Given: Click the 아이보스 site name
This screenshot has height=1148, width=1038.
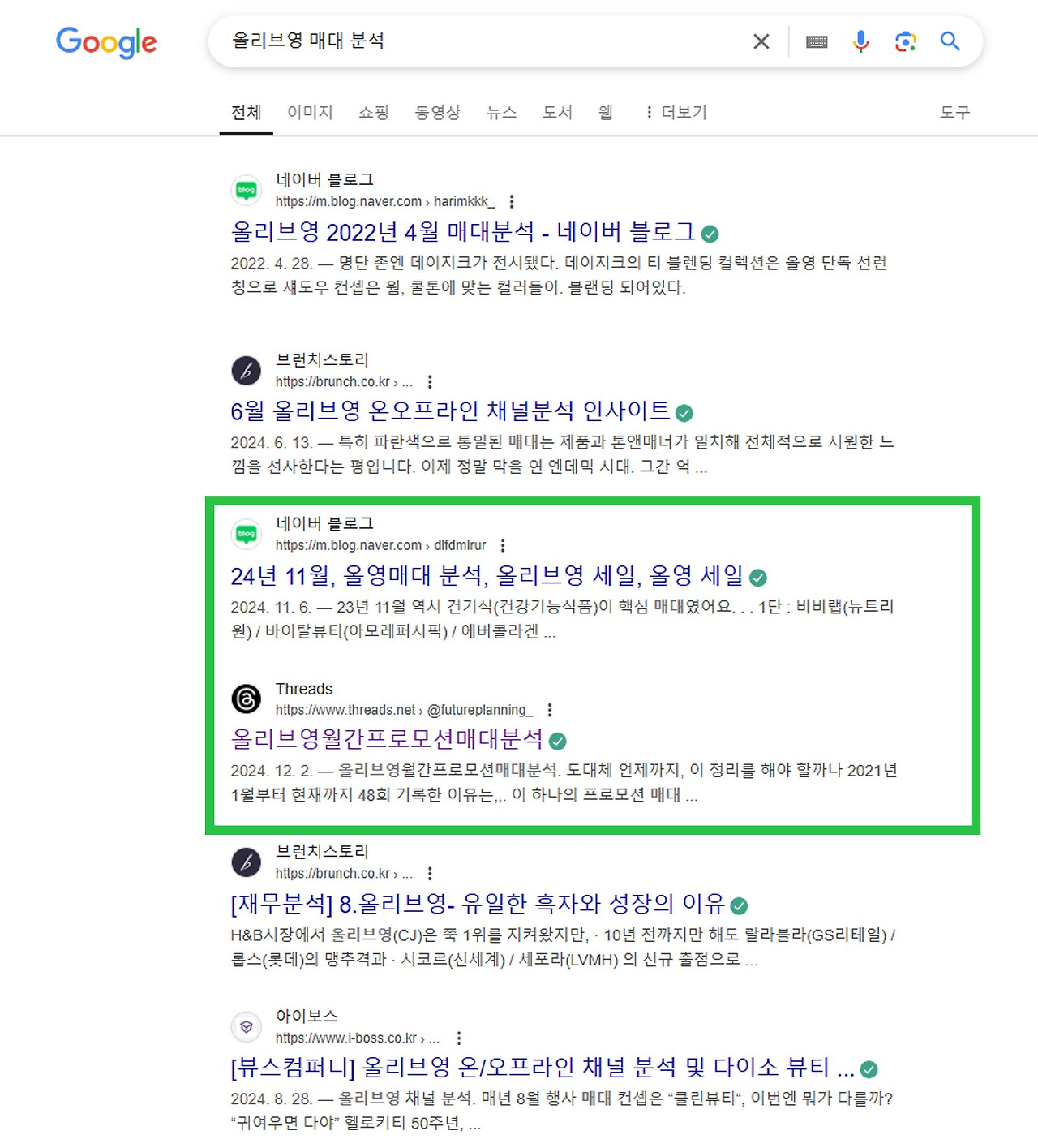Looking at the screenshot, I should [x=307, y=1016].
